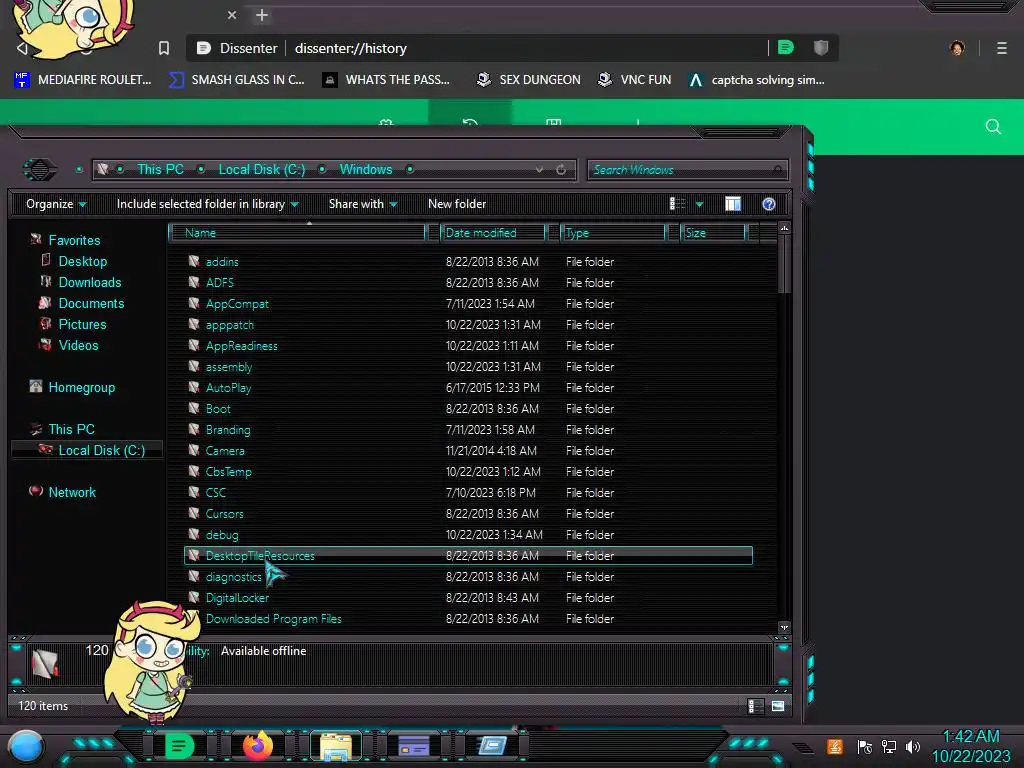Click the search magnifier on green bar
The image size is (1024, 768).
coord(993,127)
